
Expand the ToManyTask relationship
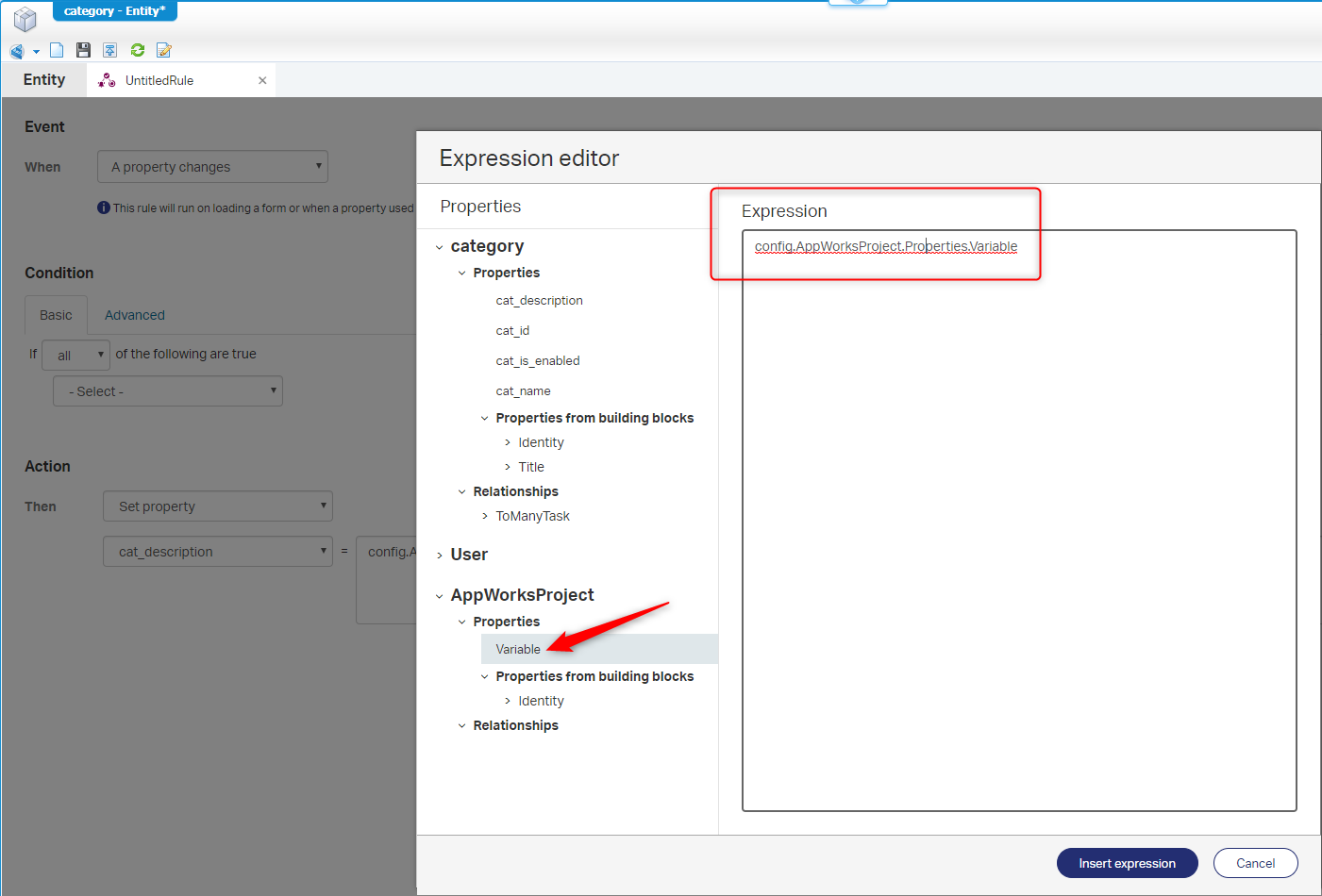tap(485, 516)
